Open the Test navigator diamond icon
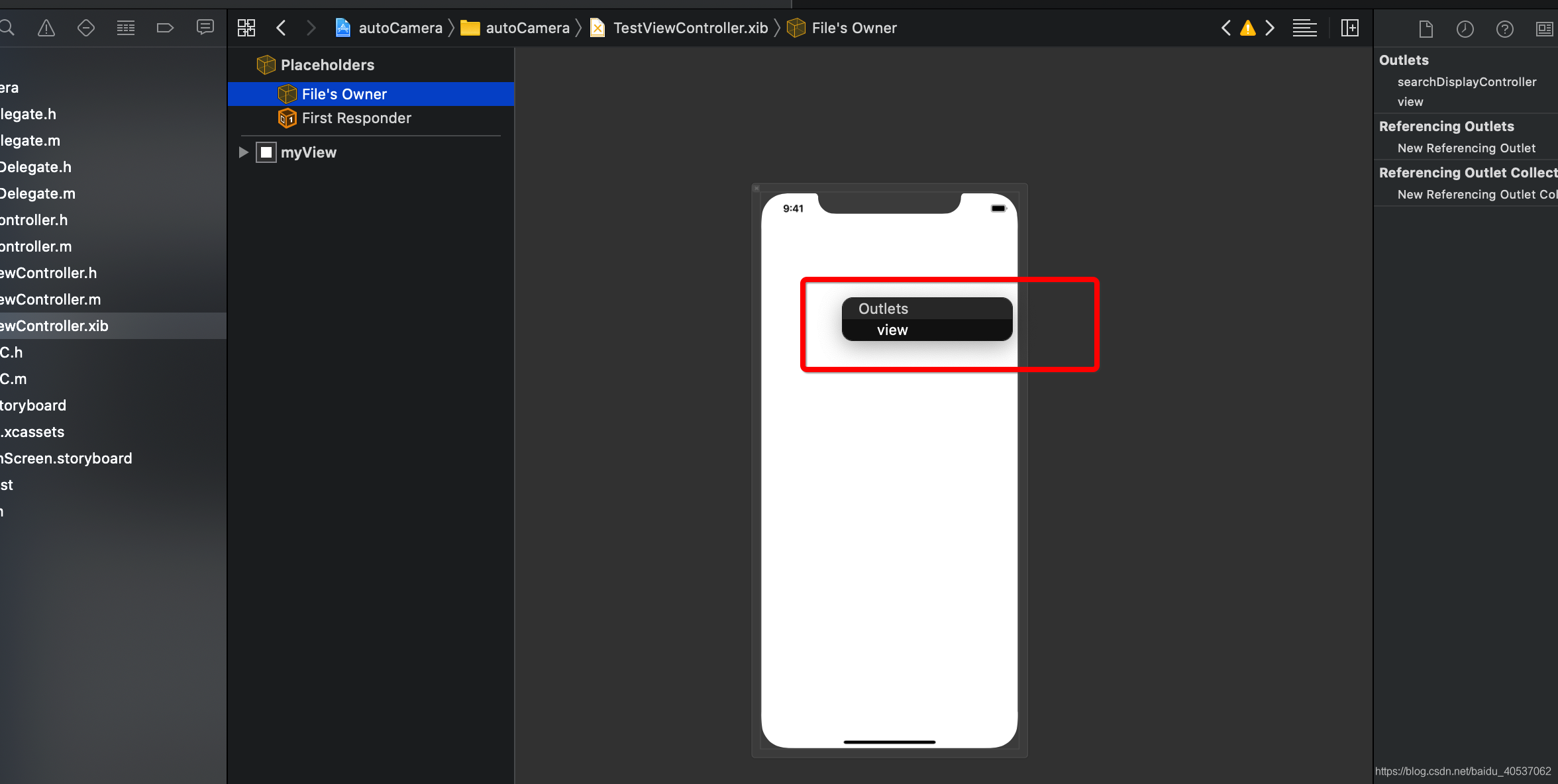The width and height of the screenshot is (1558, 784). 86,28
